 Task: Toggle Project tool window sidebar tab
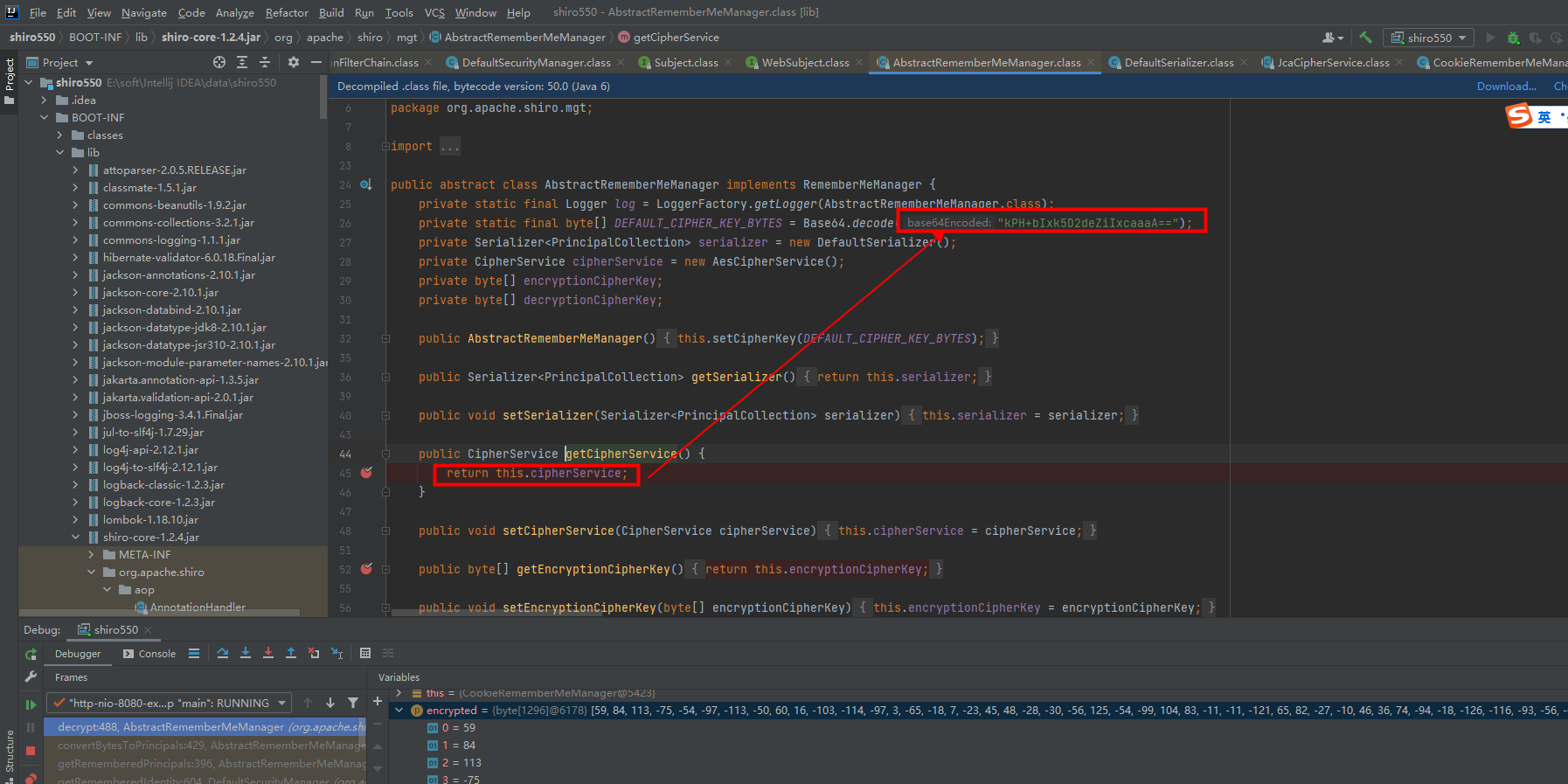(10, 80)
